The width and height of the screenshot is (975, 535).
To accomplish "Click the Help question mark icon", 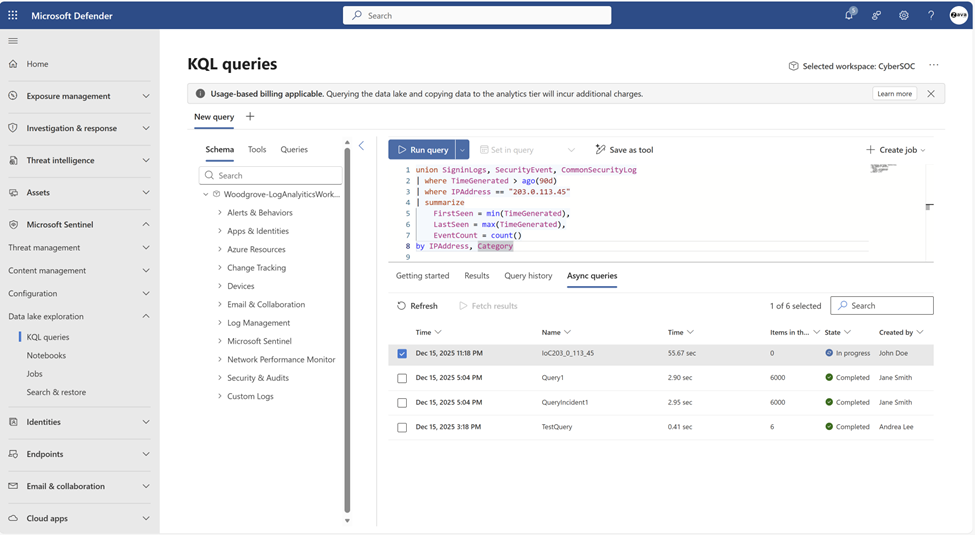I will coord(931,16).
